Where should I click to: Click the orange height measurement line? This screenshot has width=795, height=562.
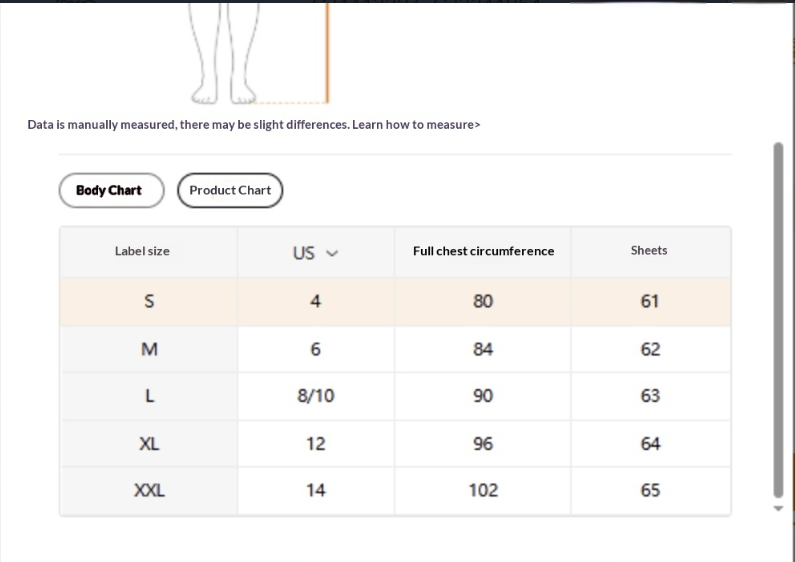pos(326,50)
